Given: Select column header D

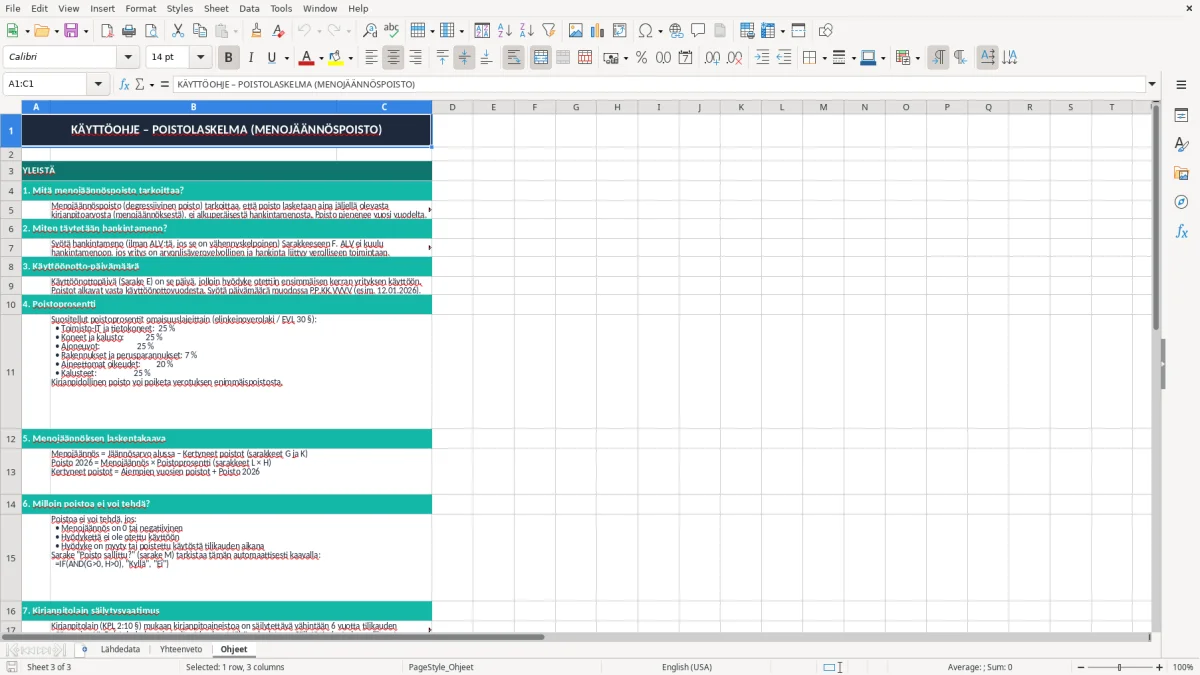Looking at the screenshot, I should (x=452, y=107).
